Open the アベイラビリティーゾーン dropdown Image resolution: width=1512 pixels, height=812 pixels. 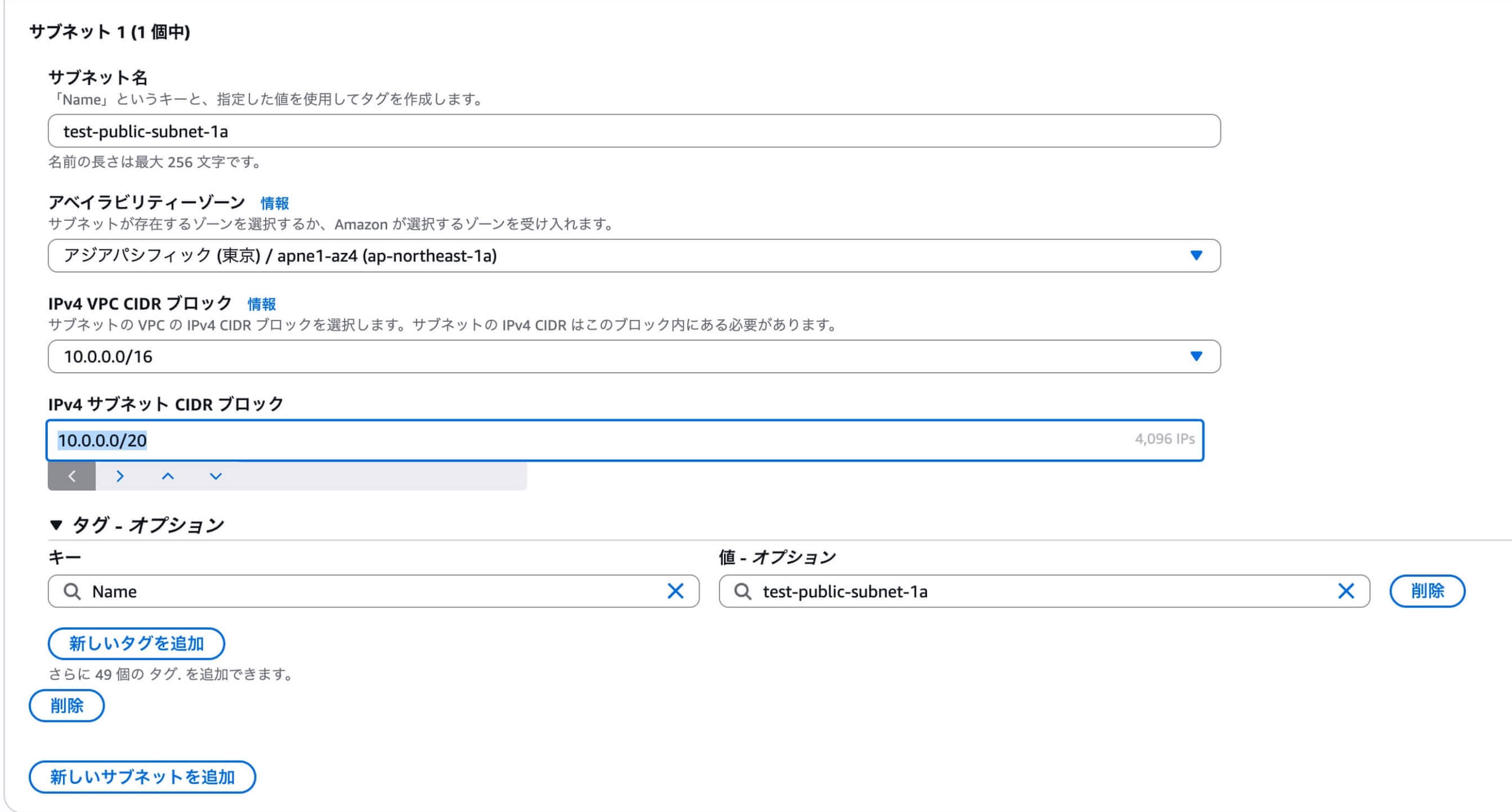[x=1194, y=256]
